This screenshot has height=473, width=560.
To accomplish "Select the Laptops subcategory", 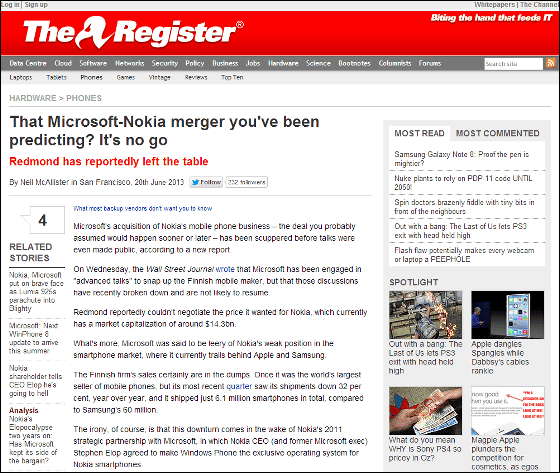I will tap(21, 77).
